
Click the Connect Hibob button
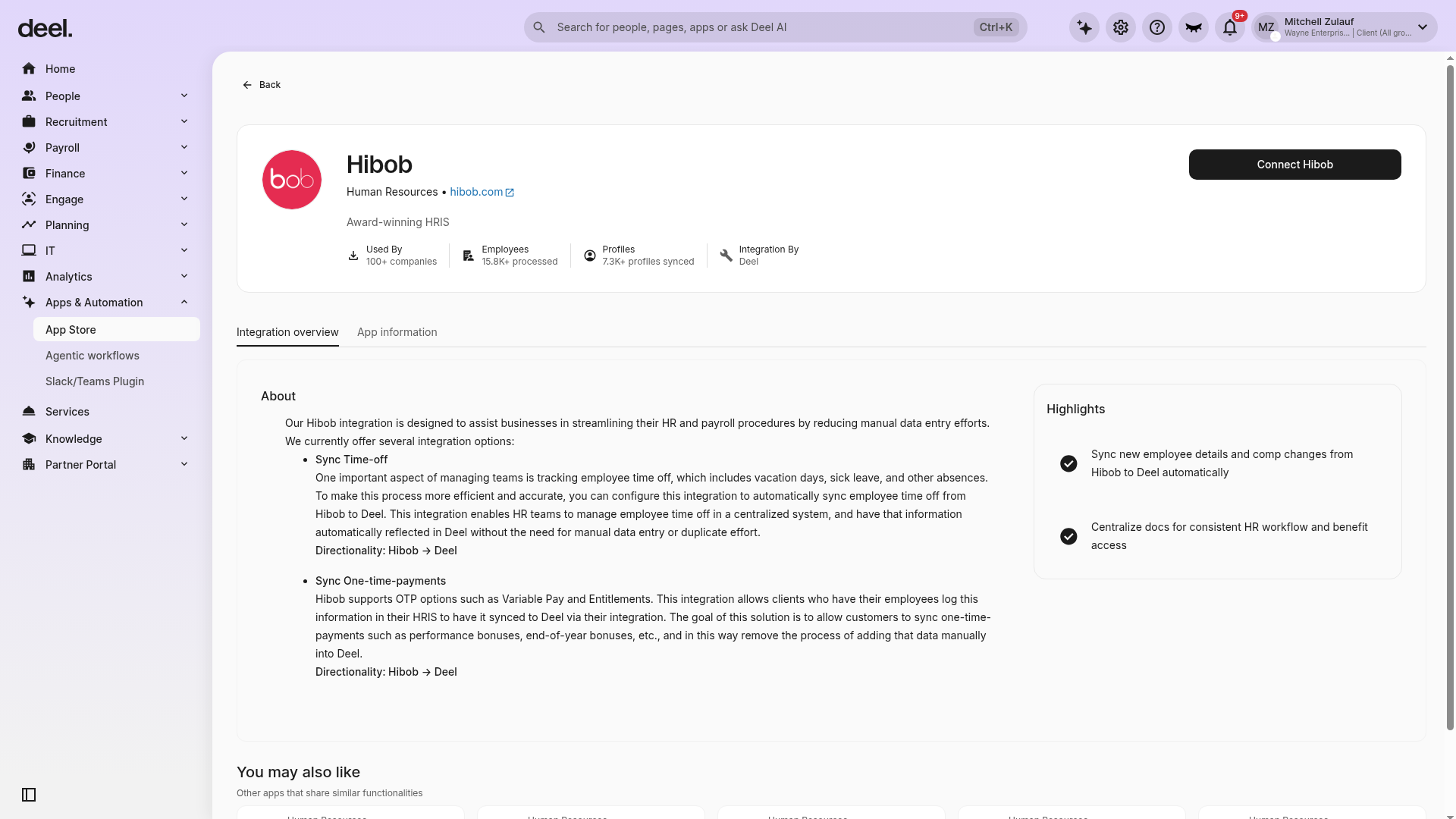click(1295, 165)
